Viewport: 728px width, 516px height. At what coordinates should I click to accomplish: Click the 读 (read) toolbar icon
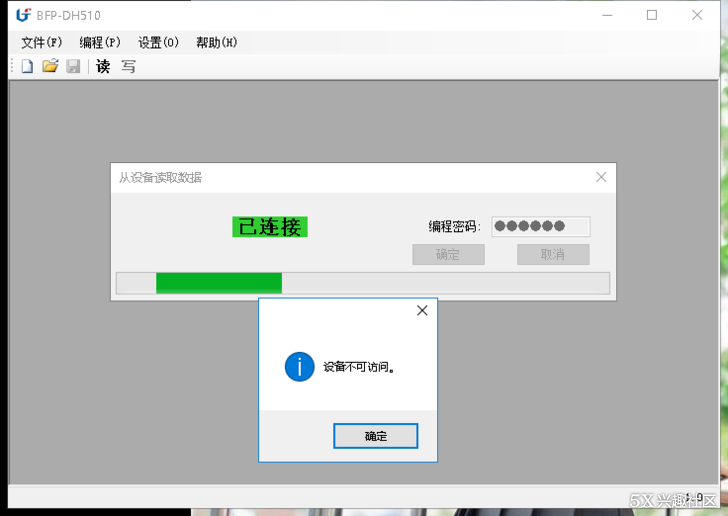(103, 67)
